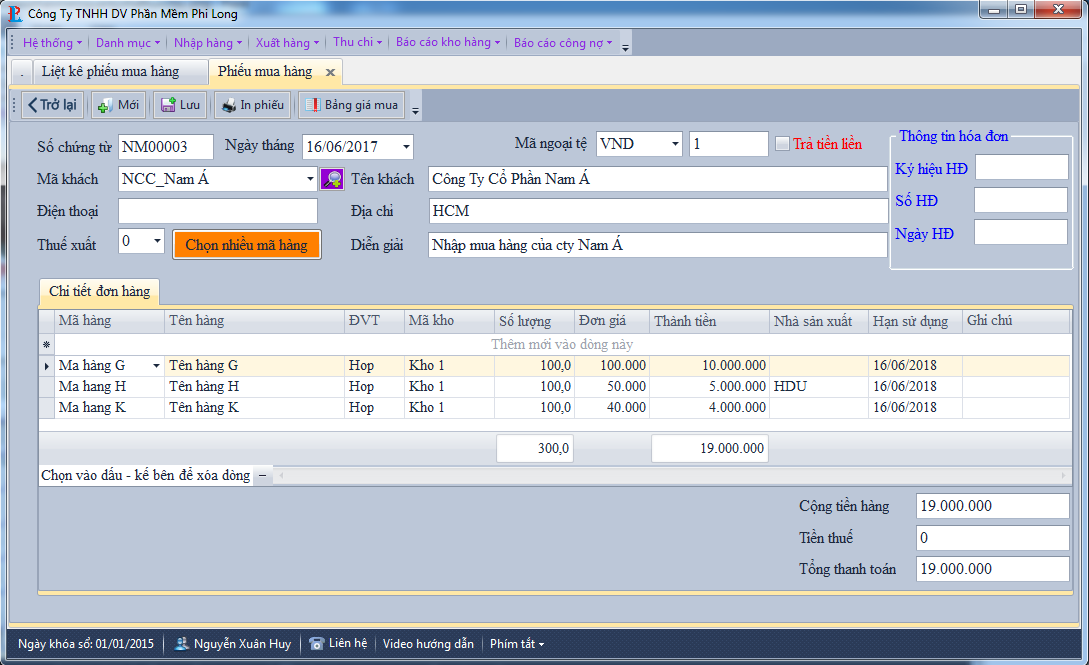Open the Hệ thống menu

click(x=53, y=42)
